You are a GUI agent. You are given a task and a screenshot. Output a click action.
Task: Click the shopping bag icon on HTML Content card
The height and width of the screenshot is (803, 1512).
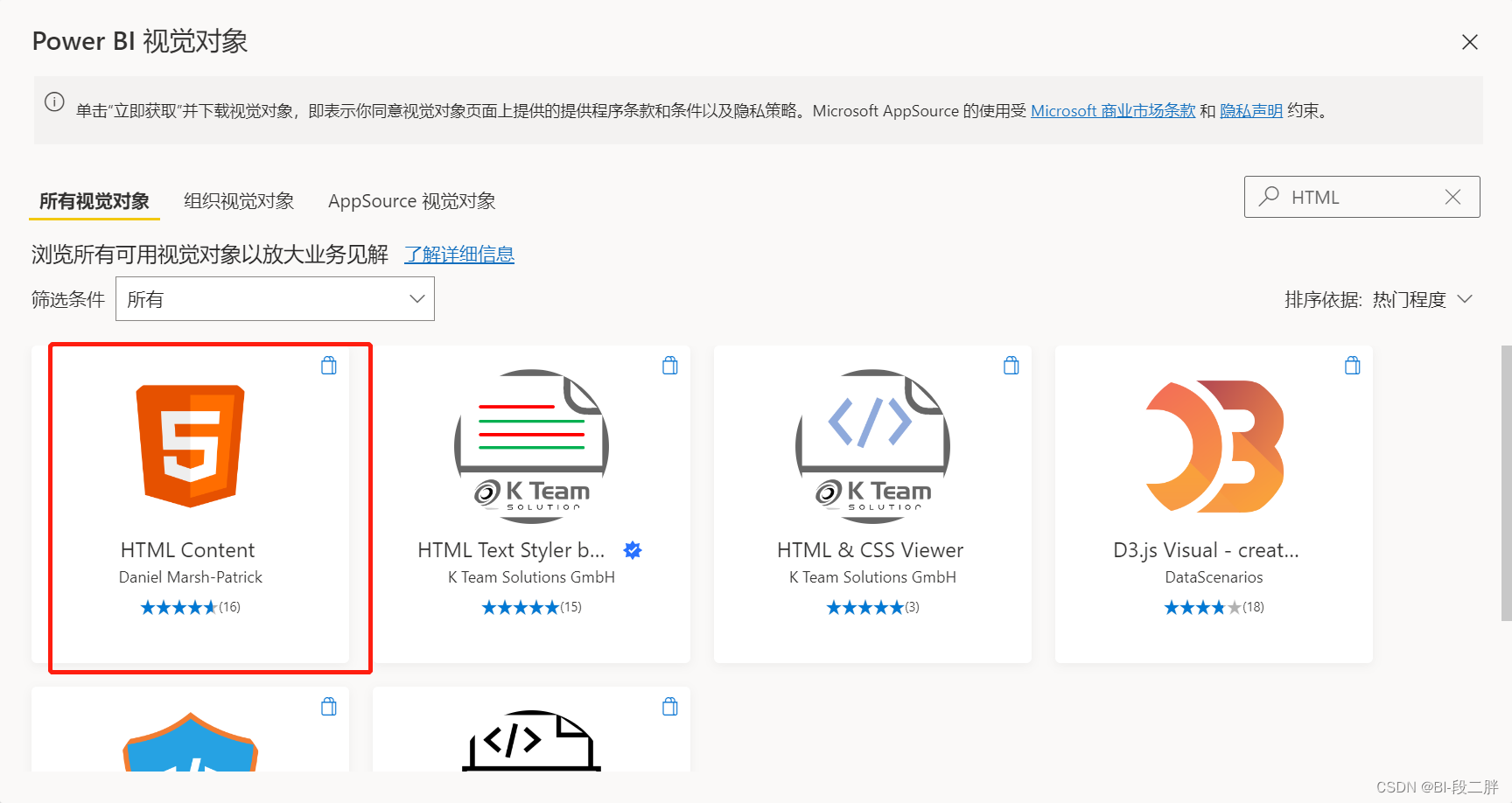[x=329, y=366]
